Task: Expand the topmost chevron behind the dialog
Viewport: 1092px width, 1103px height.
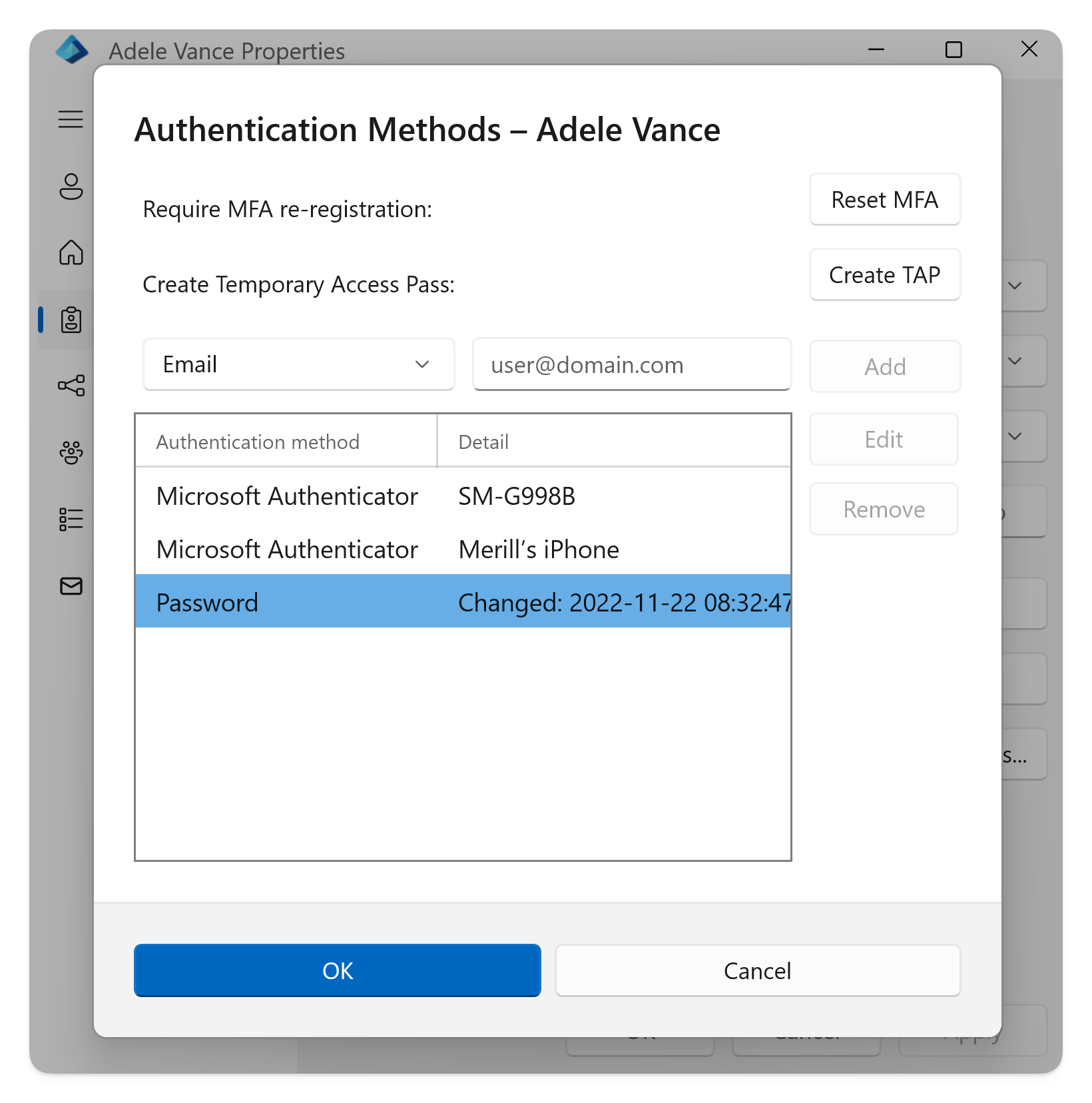Action: (1015, 286)
